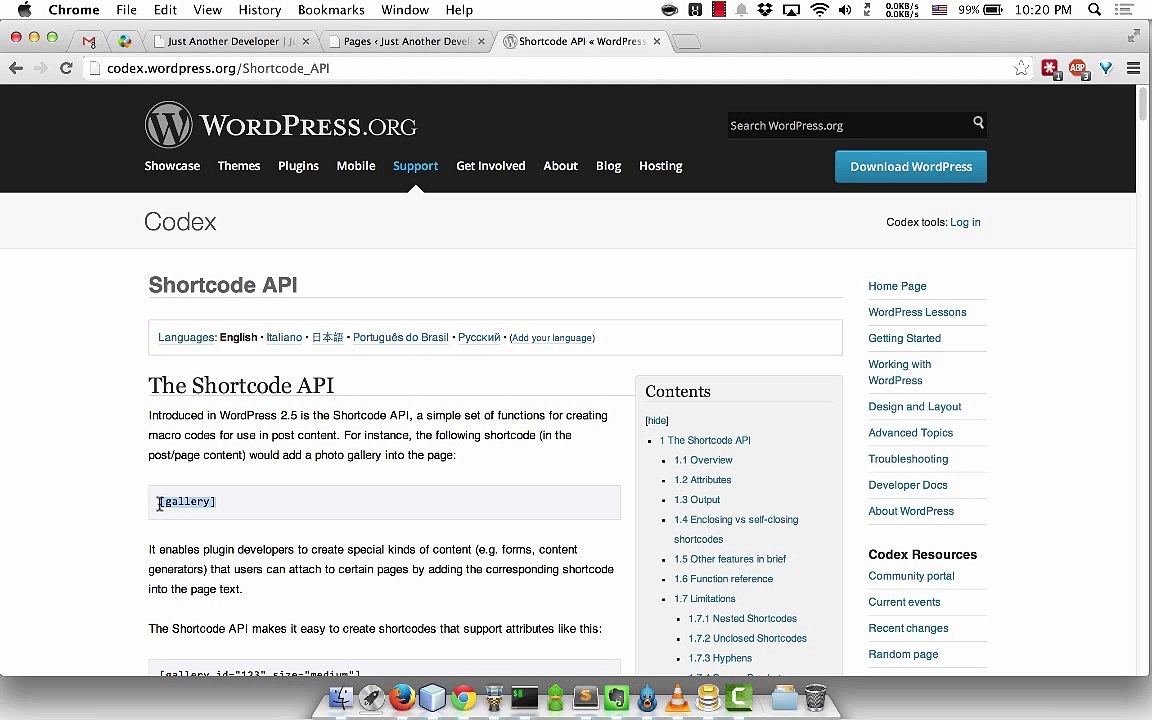Switch language to Português do Brasil
The height and width of the screenshot is (720, 1152).
pos(400,337)
